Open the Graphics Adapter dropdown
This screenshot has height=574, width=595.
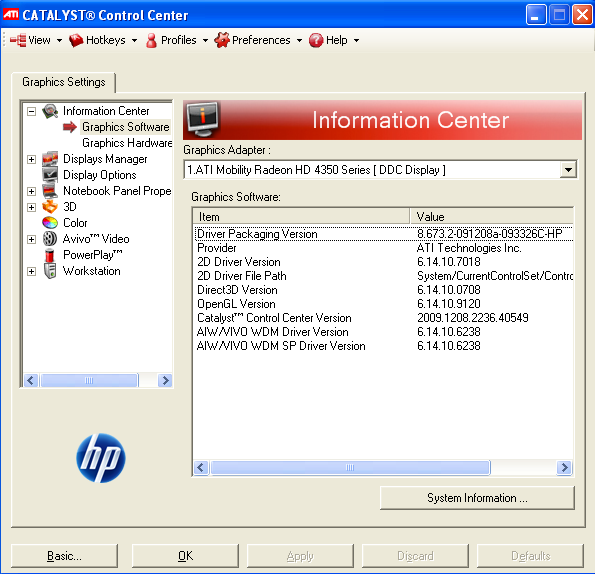pyautogui.click(x=568, y=170)
